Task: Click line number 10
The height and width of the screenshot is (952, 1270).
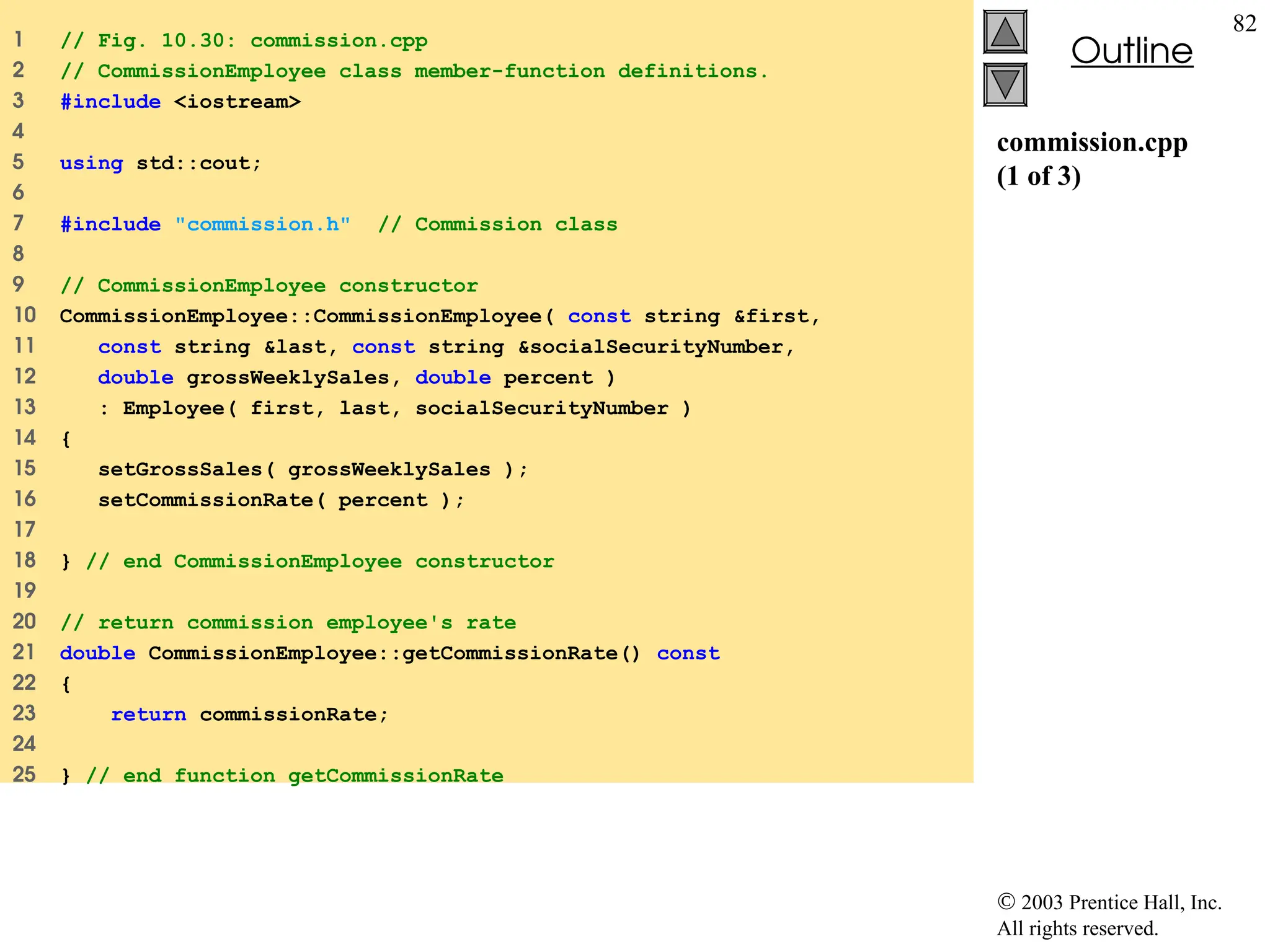Action: coord(25,315)
